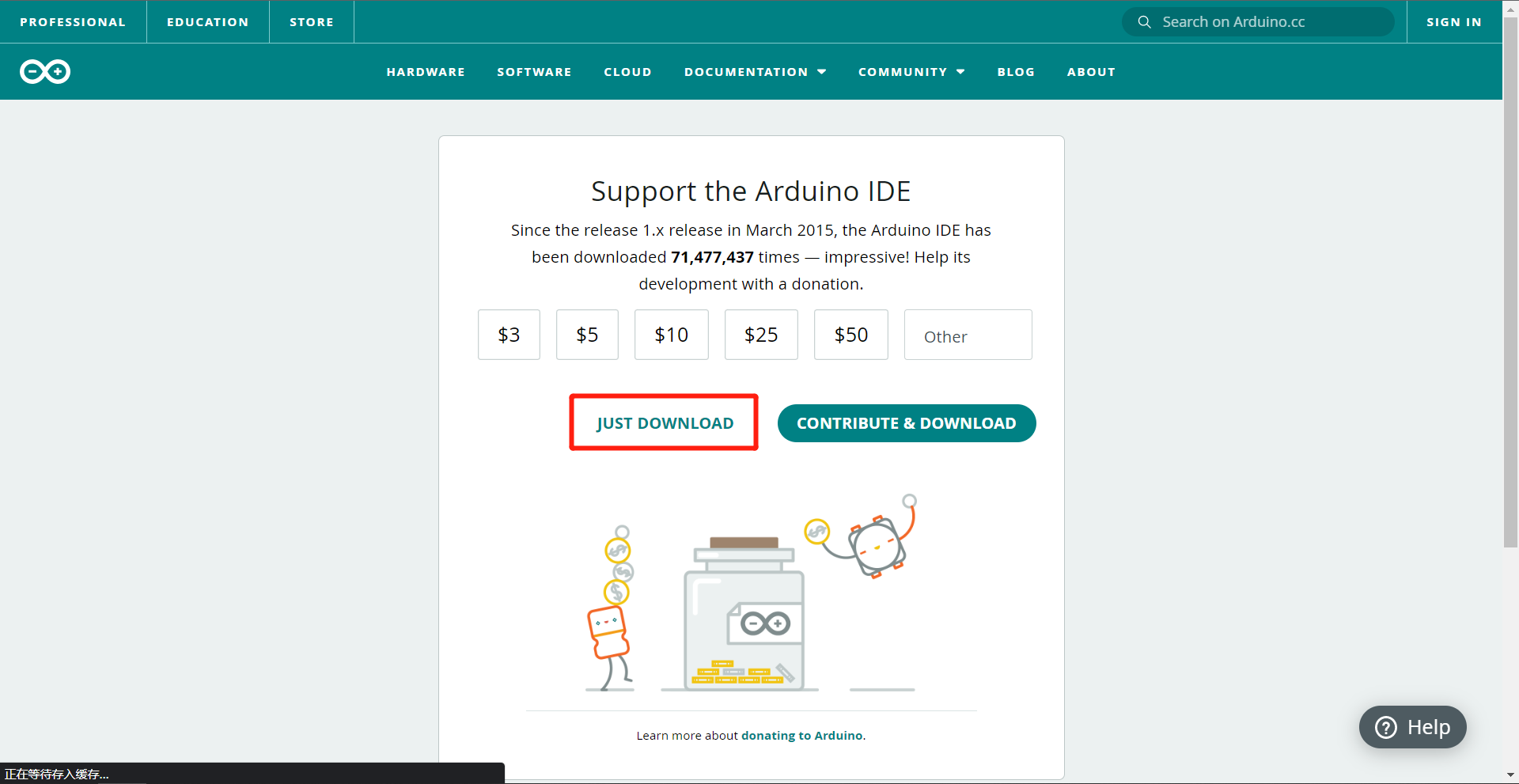This screenshot has width=1519, height=784.
Task: Go to the Software page
Action: [x=534, y=72]
